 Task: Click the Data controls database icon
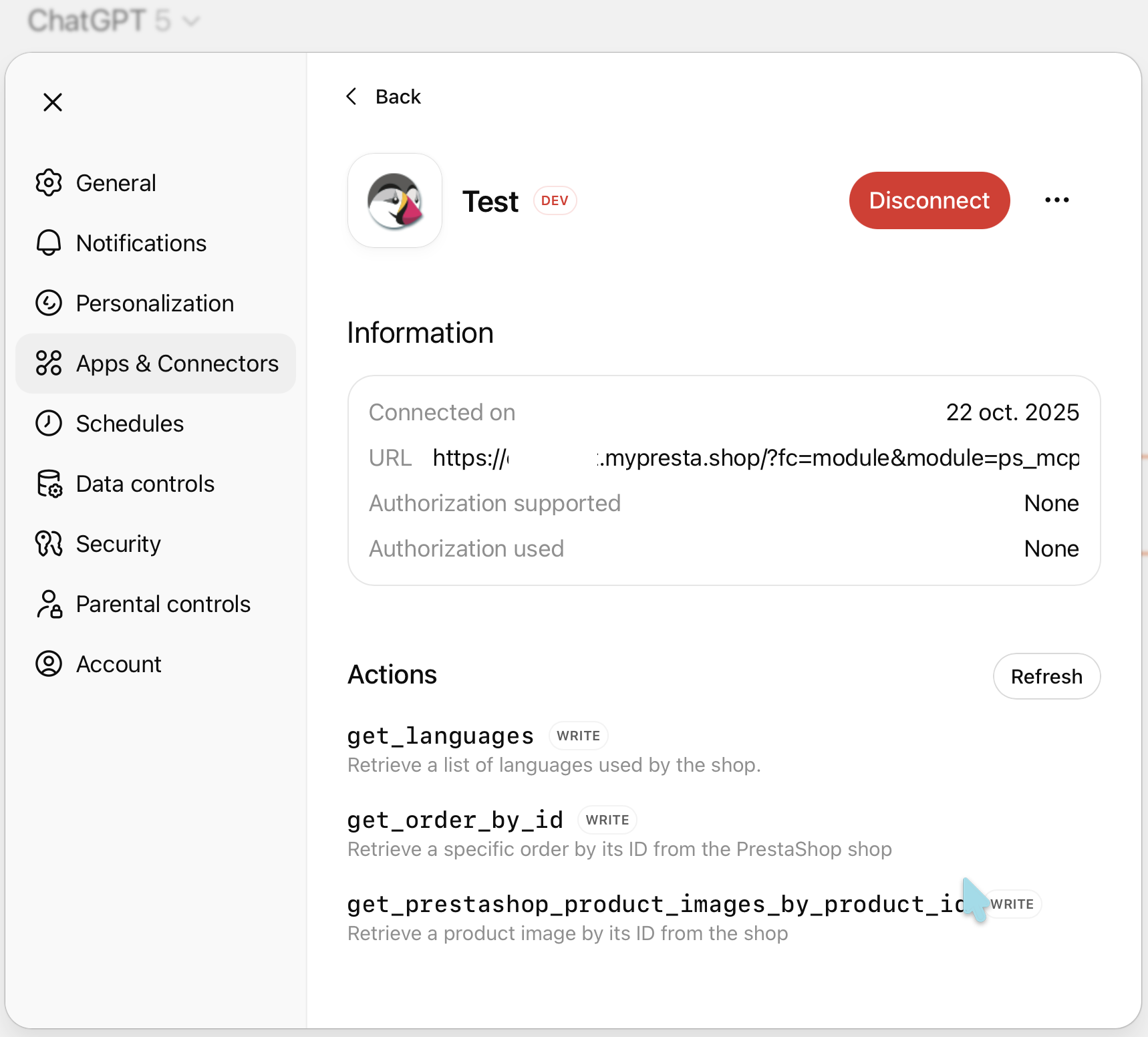[x=49, y=484]
